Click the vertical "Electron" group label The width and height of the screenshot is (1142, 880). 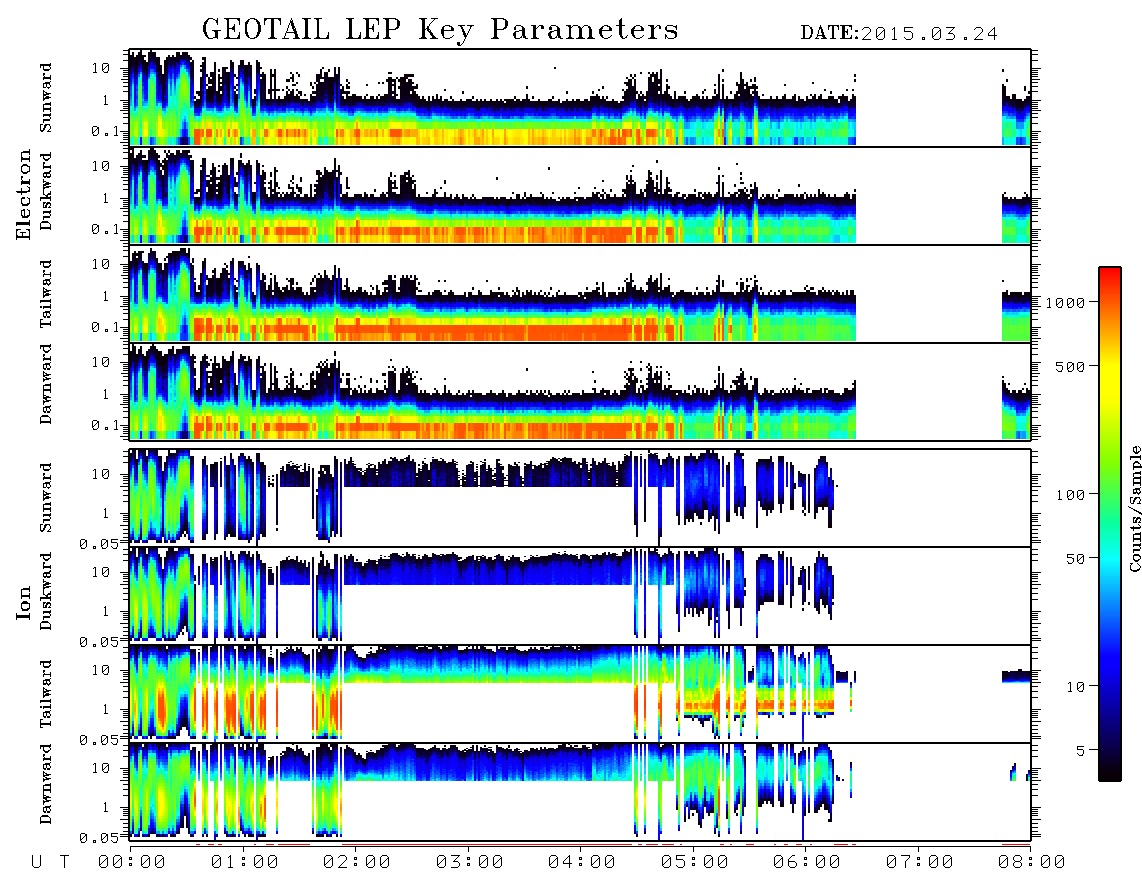tap(23, 195)
